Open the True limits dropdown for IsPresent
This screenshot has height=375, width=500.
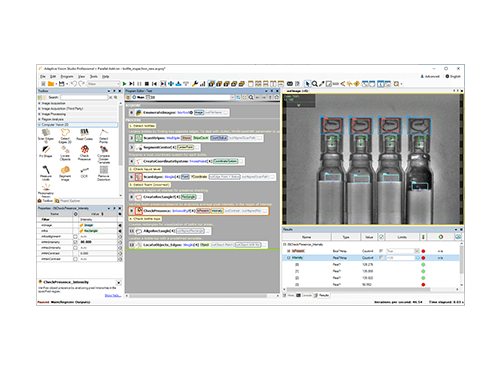416,251
